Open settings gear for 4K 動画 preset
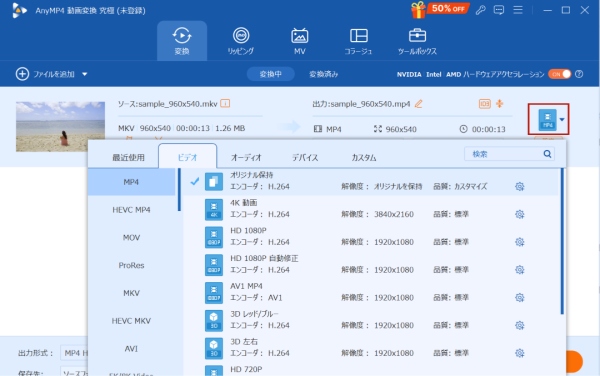This screenshot has width=600, height=376. click(x=519, y=214)
